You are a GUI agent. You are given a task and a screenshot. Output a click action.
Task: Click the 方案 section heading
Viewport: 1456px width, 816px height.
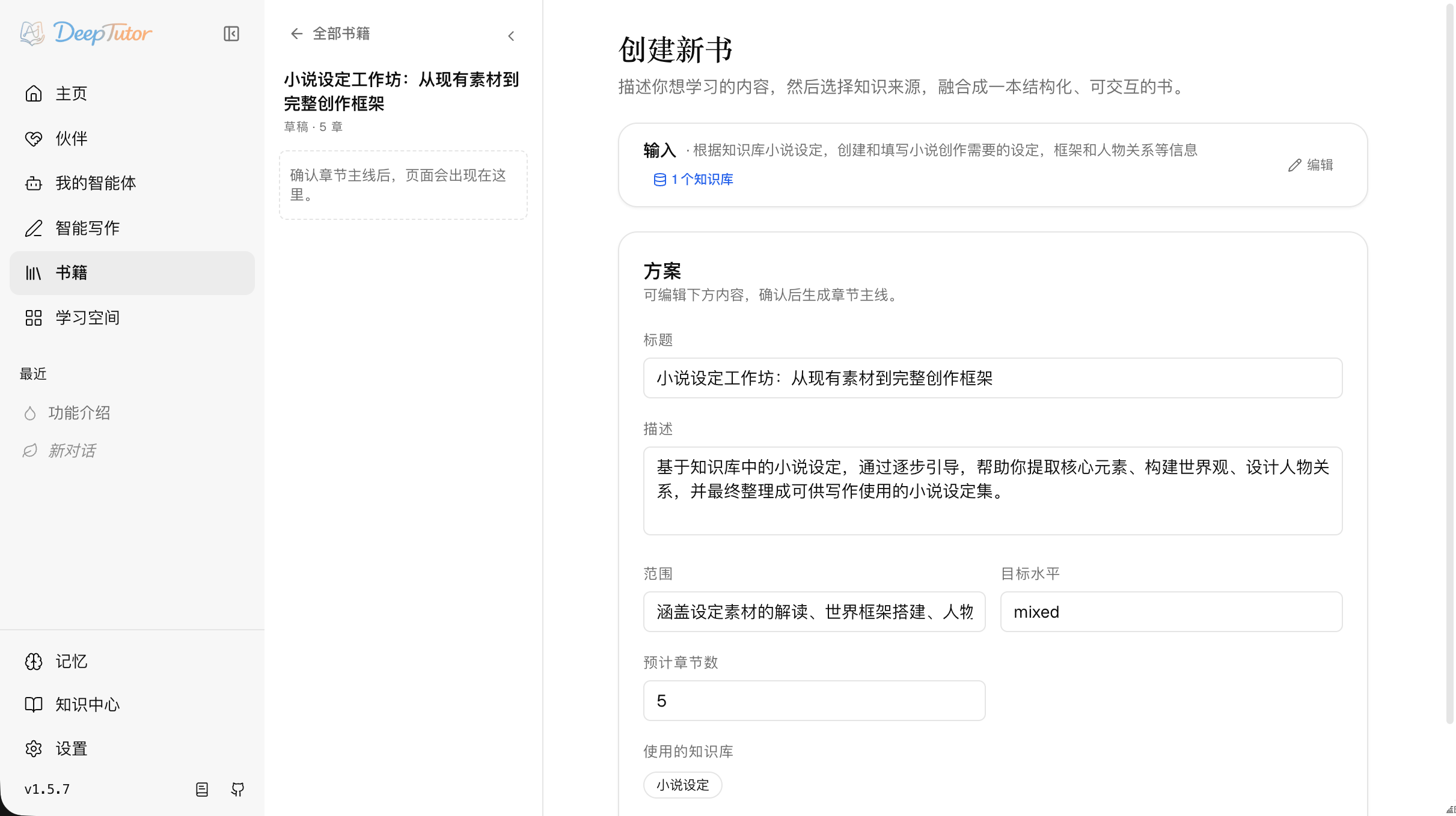coord(662,271)
